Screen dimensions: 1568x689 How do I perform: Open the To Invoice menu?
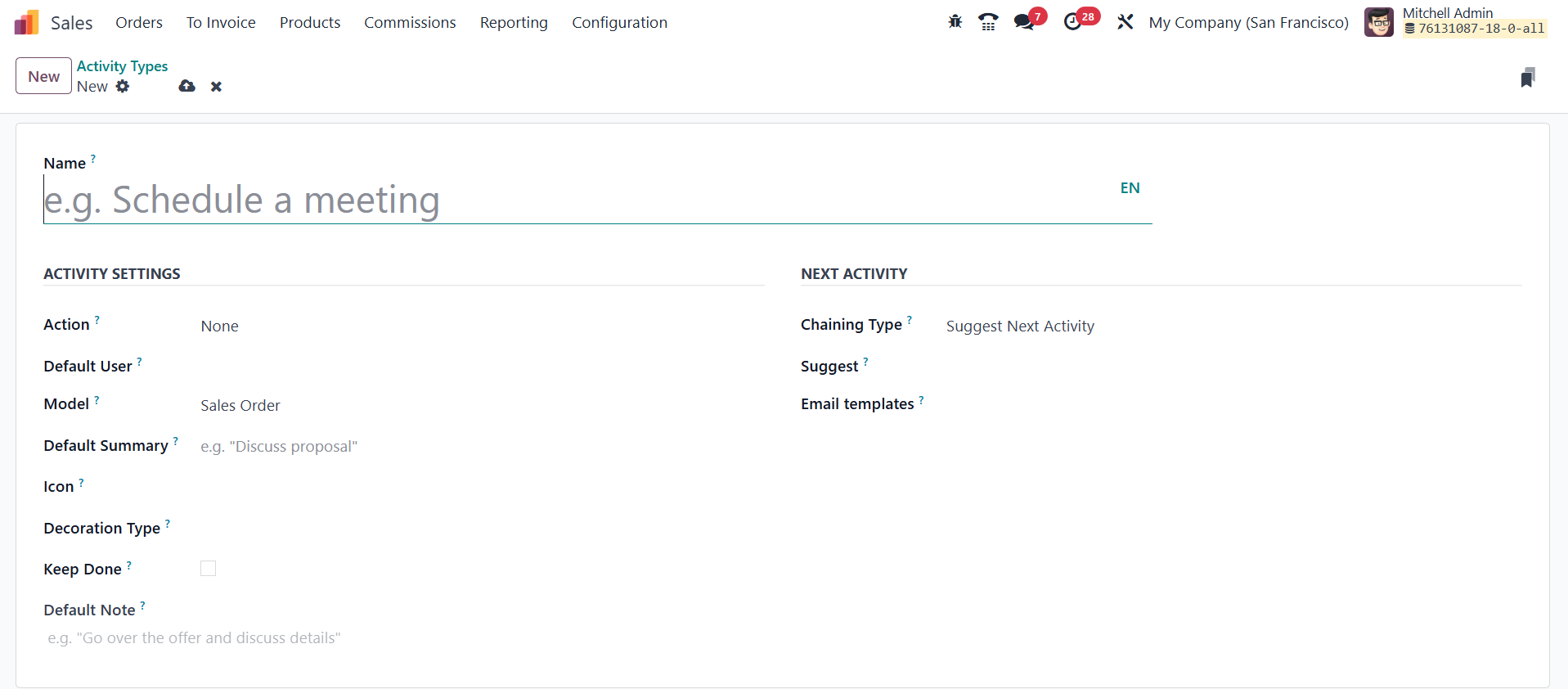pyautogui.click(x=221, y=22)
